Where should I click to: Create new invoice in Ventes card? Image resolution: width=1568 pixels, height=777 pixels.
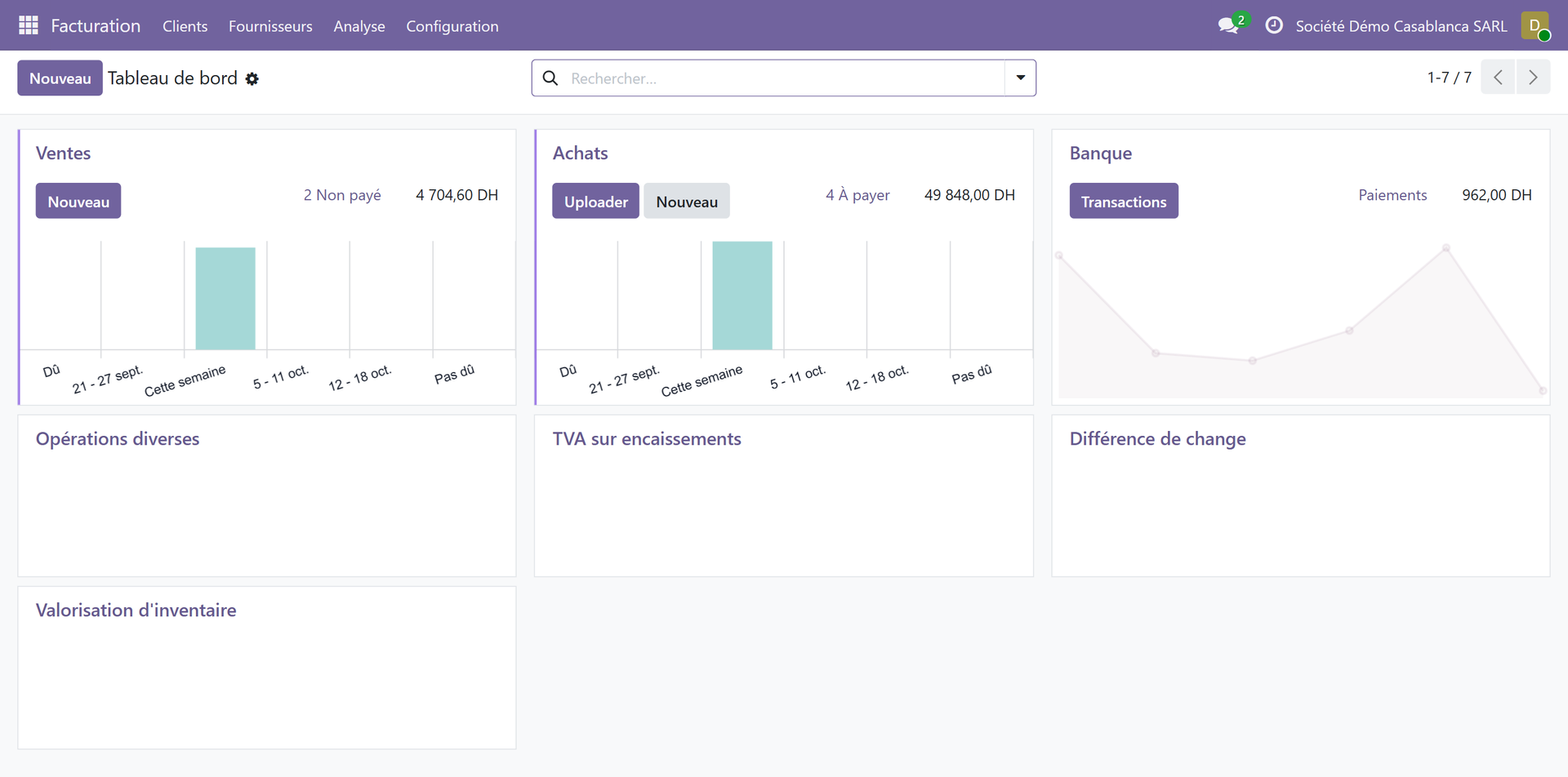click(x=78, y=201)
